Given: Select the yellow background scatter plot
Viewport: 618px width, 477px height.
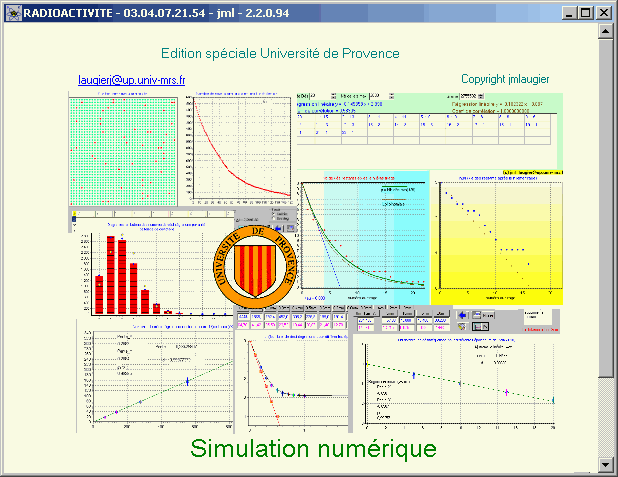Looking at the screenshot, I should (497, 237).
